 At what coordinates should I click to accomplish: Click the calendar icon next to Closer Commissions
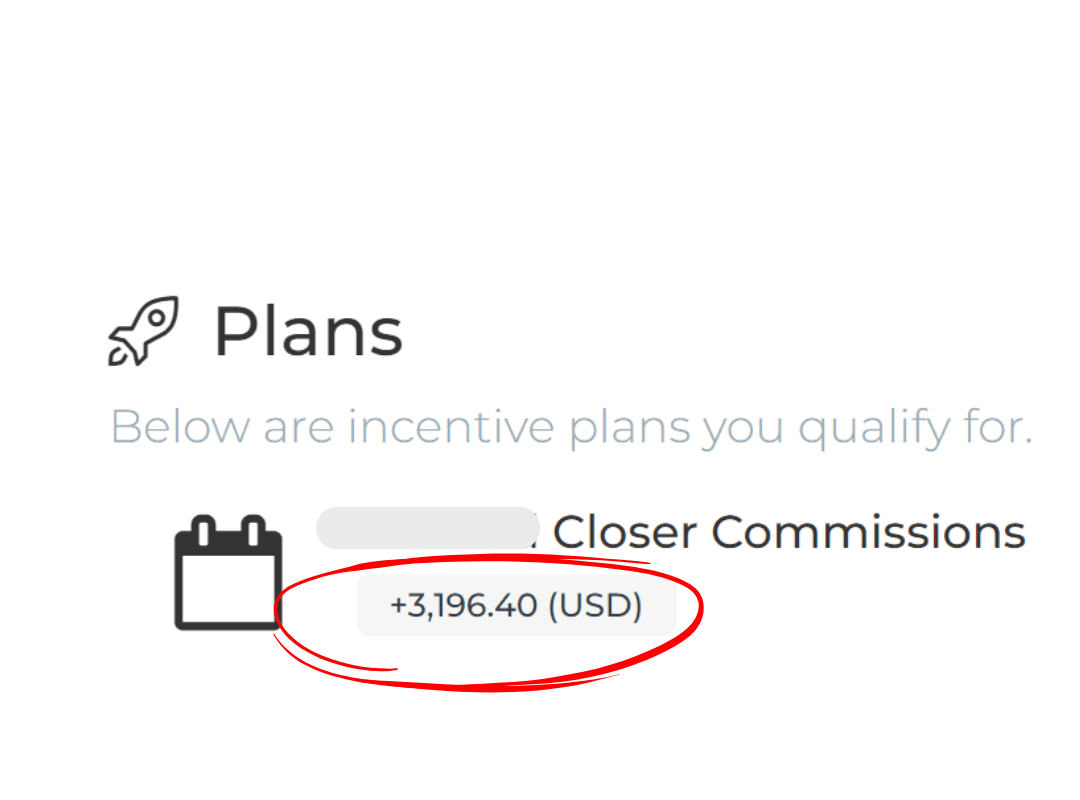pyautogui.click(x=228, y=573)
